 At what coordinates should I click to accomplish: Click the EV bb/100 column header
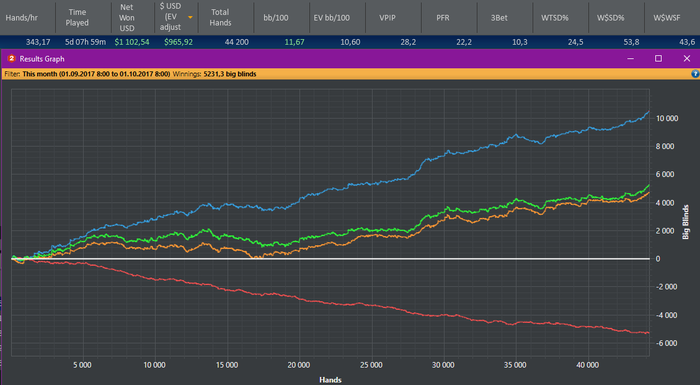pos(338,17)
